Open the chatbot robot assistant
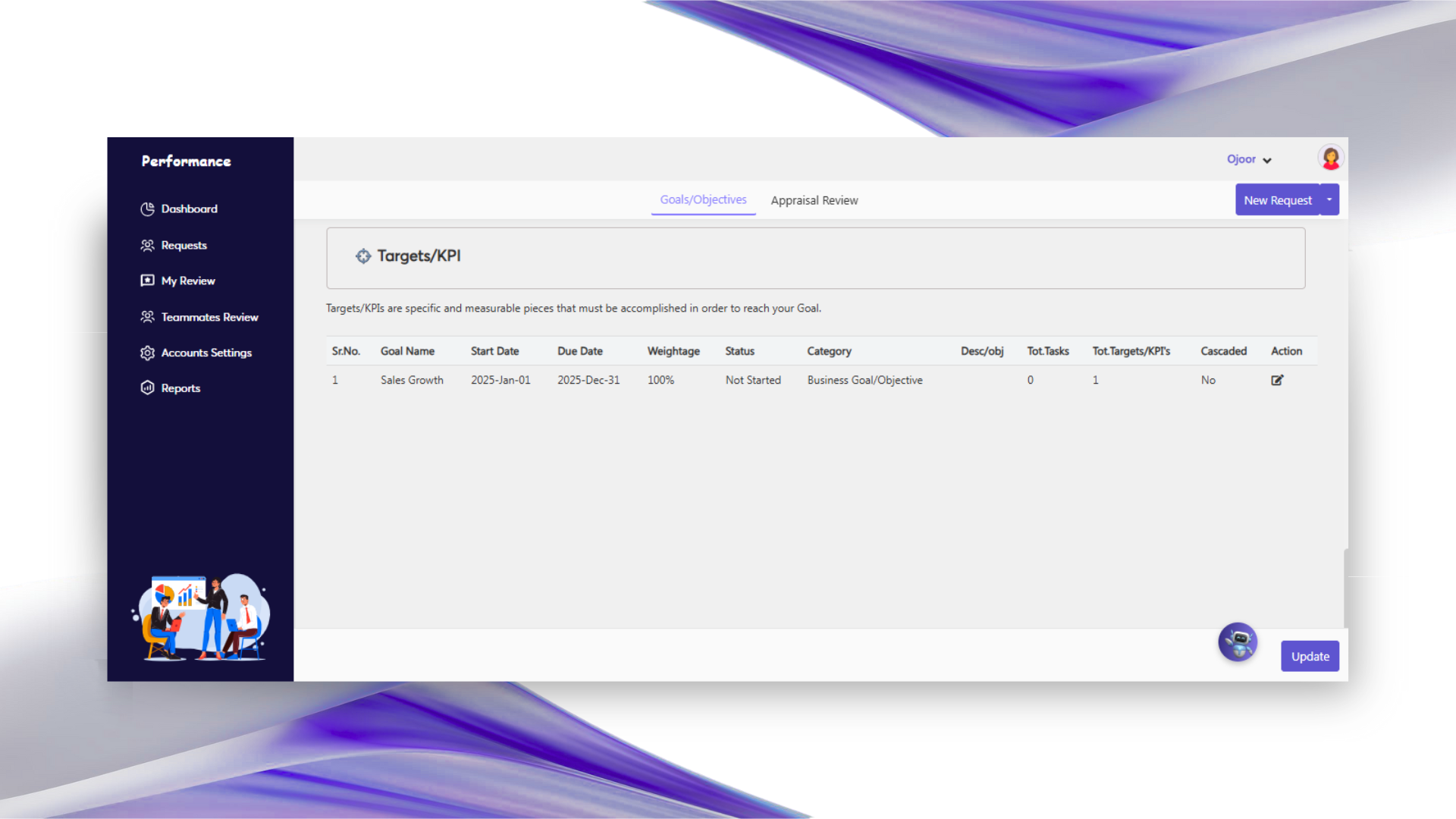 (x=1238, y=642)
